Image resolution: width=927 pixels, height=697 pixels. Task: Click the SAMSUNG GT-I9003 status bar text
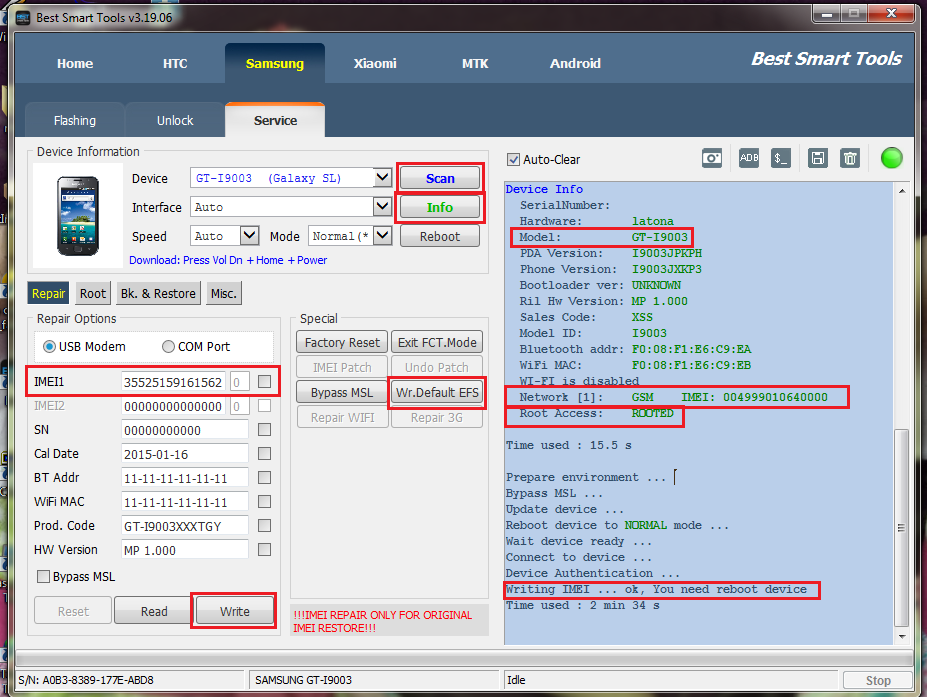[x=303, y=680]
